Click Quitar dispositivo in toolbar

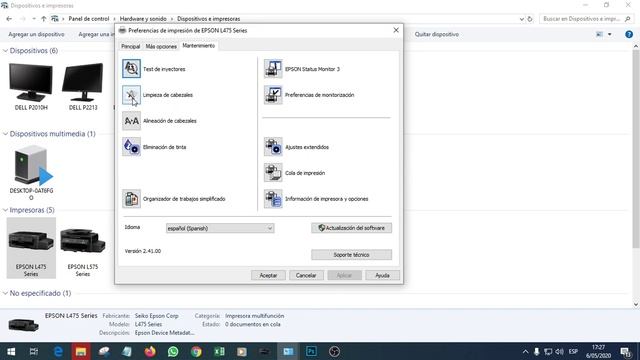(x=437, y=34)
